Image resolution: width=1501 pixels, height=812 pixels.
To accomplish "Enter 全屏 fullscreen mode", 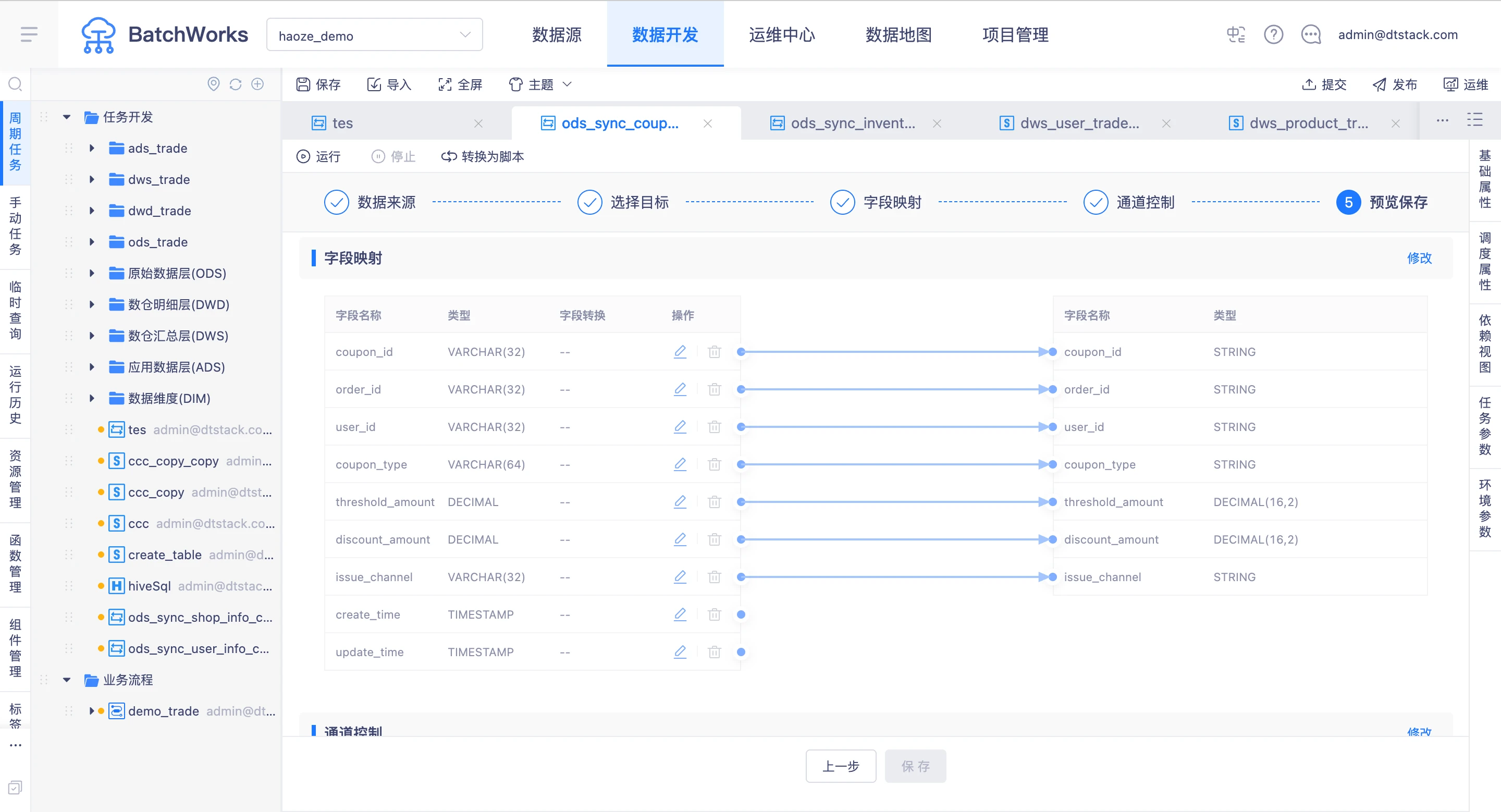I will point(460,84).
